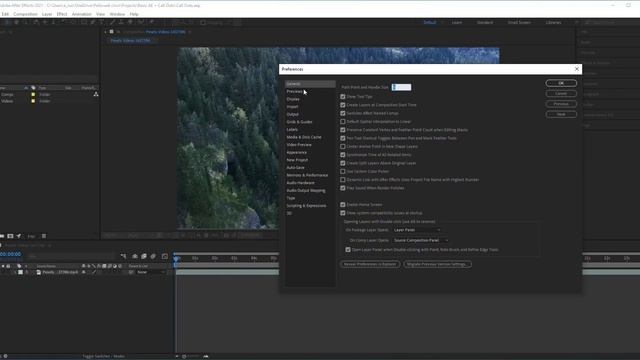Open Memory & Performance preferences
This screenshot has width=640, height=360.
(x=307, y=175)
